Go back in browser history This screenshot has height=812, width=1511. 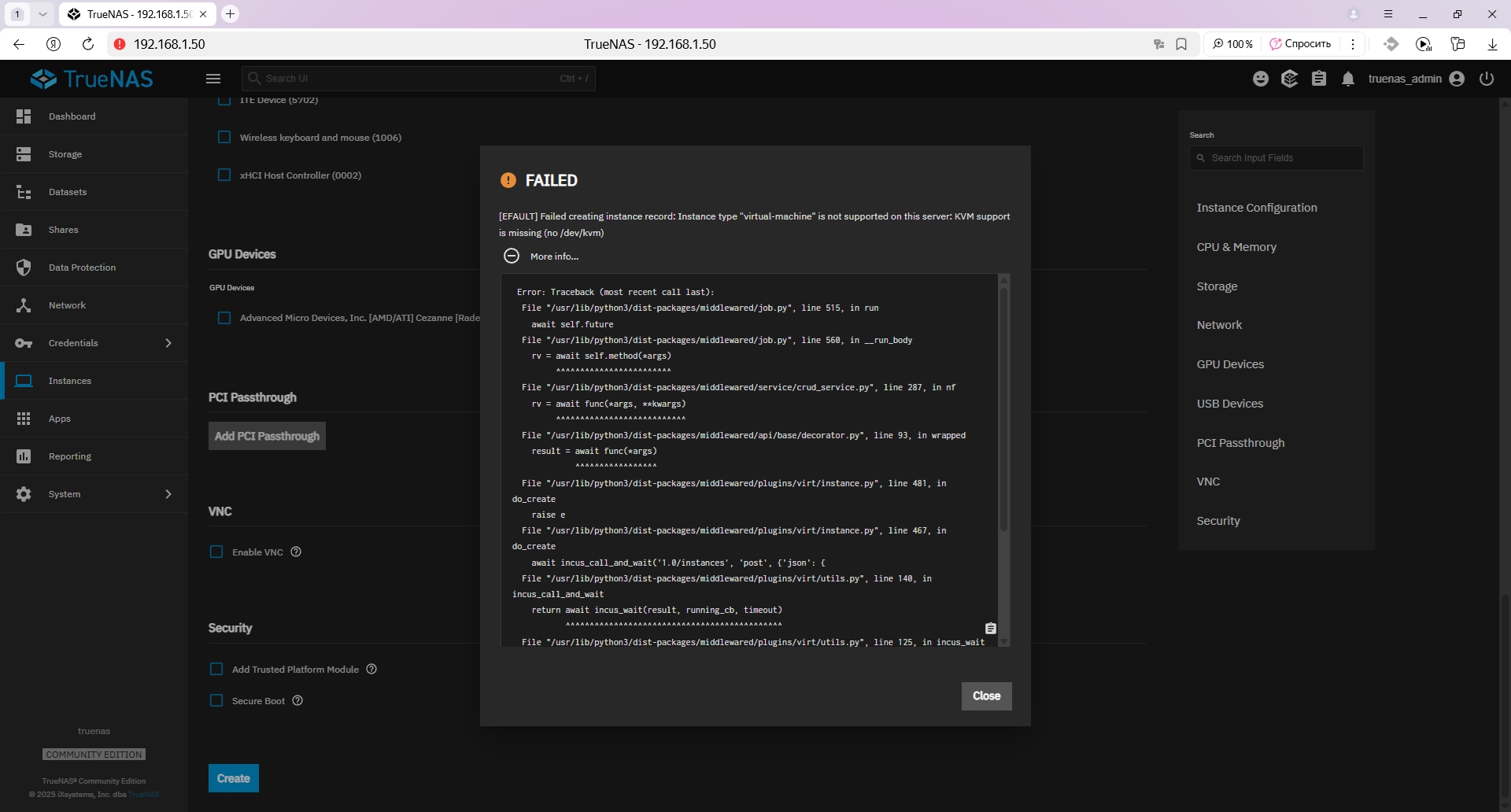[x=19, y=44]
